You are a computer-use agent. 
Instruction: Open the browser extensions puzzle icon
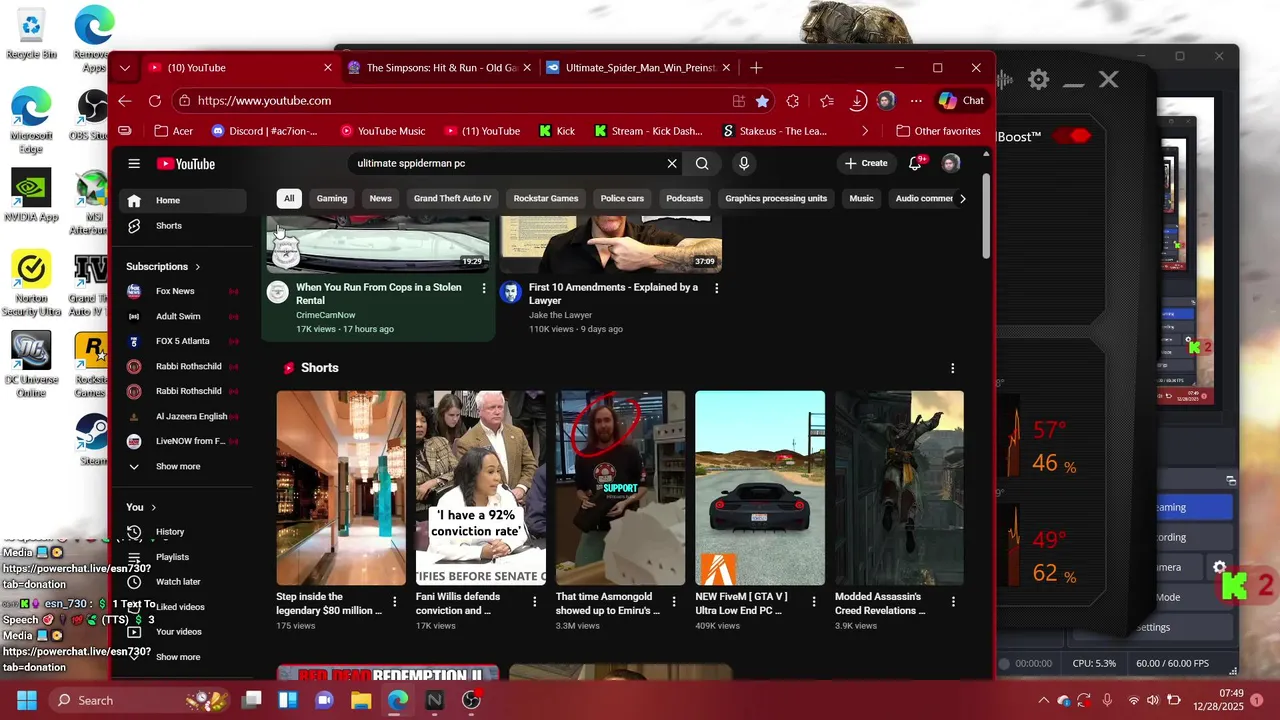click(793, 101)
